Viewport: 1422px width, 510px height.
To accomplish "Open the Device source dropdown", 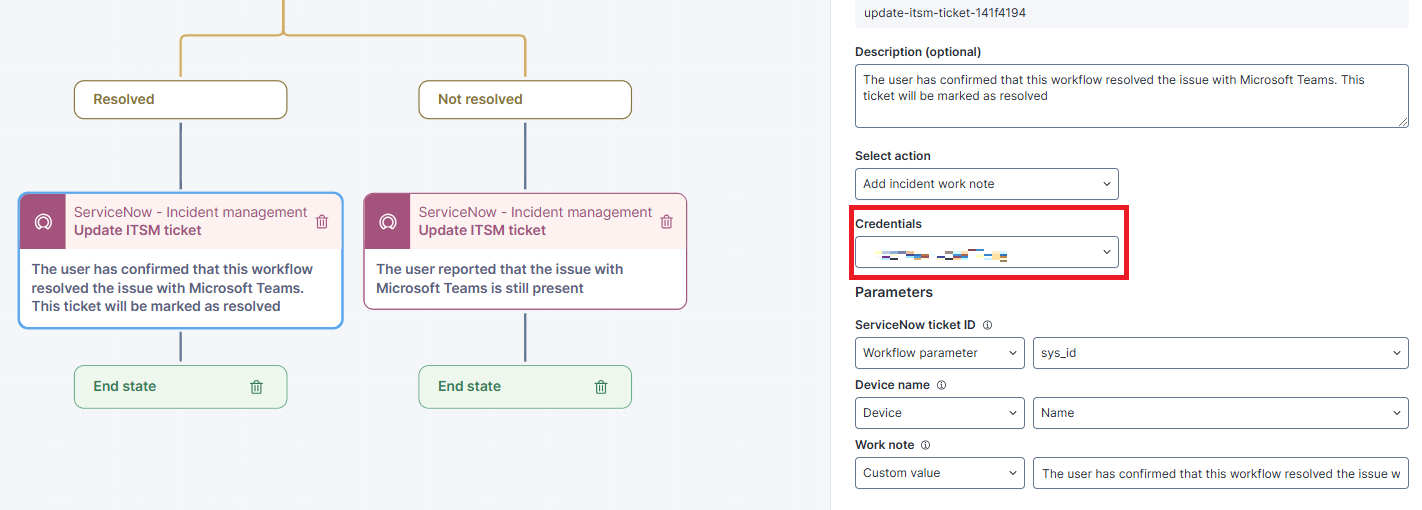I will [940, 413].
